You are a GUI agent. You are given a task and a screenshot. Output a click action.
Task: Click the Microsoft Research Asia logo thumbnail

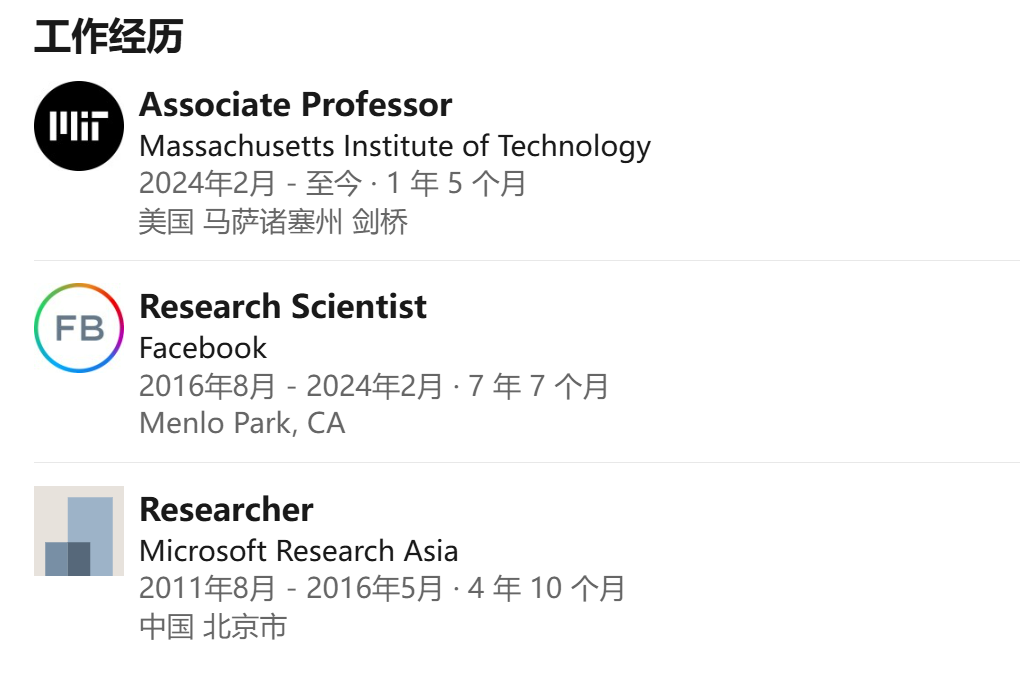pos(79,531)
